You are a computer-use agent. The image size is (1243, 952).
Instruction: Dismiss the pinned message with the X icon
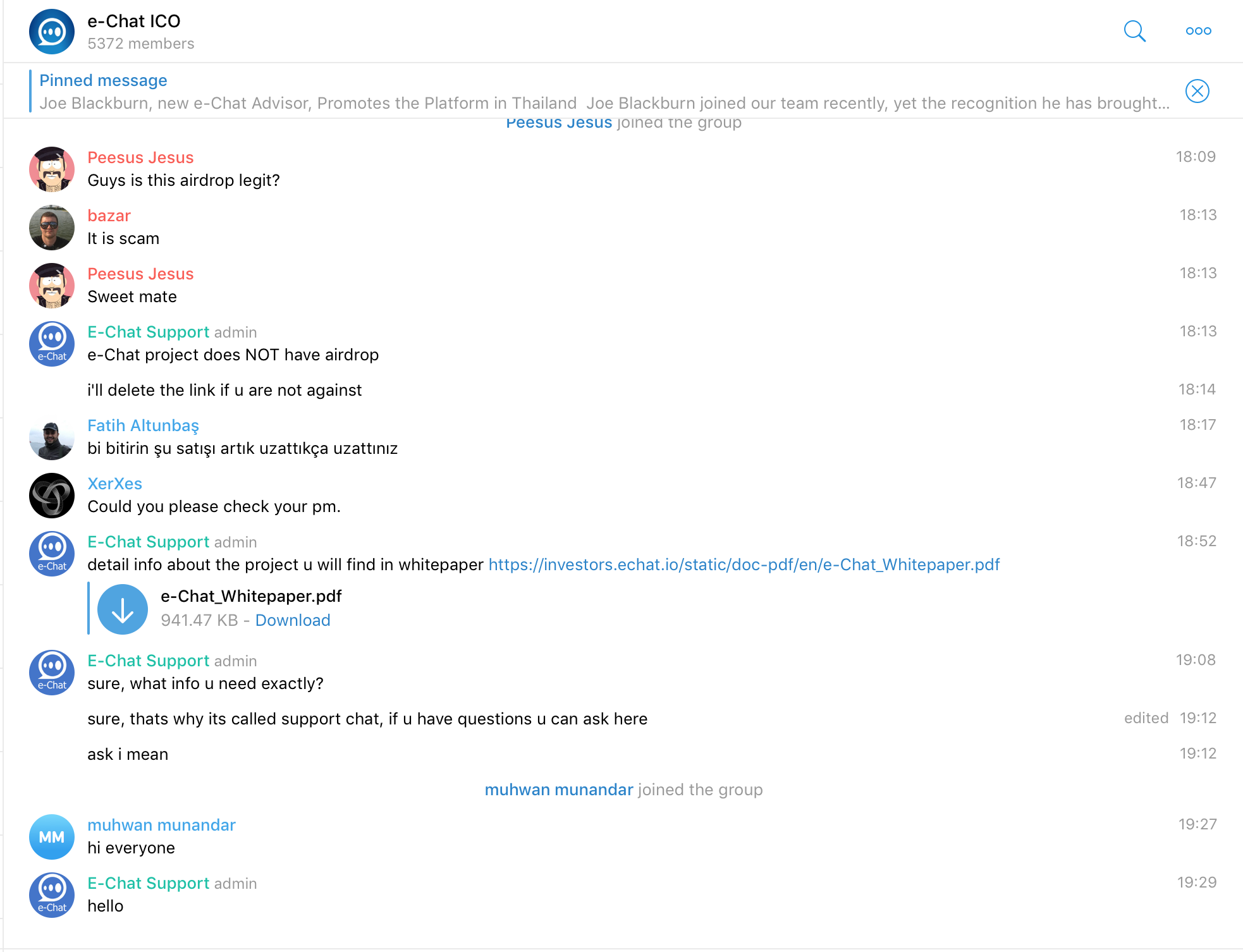pos(1197,91)
